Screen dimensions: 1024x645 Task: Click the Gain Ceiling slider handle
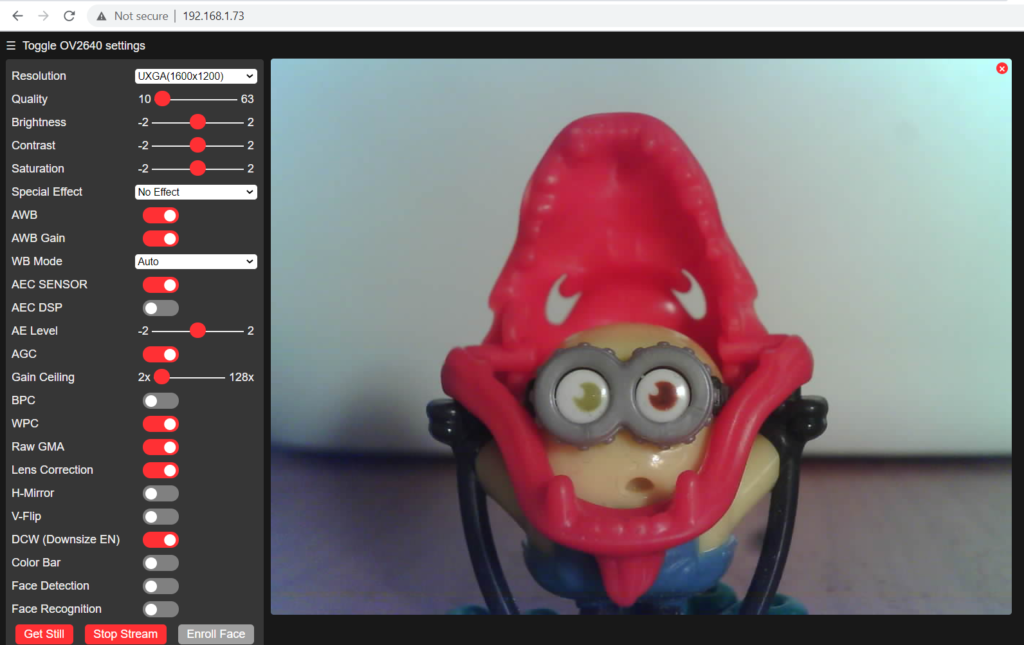(162, 377)
